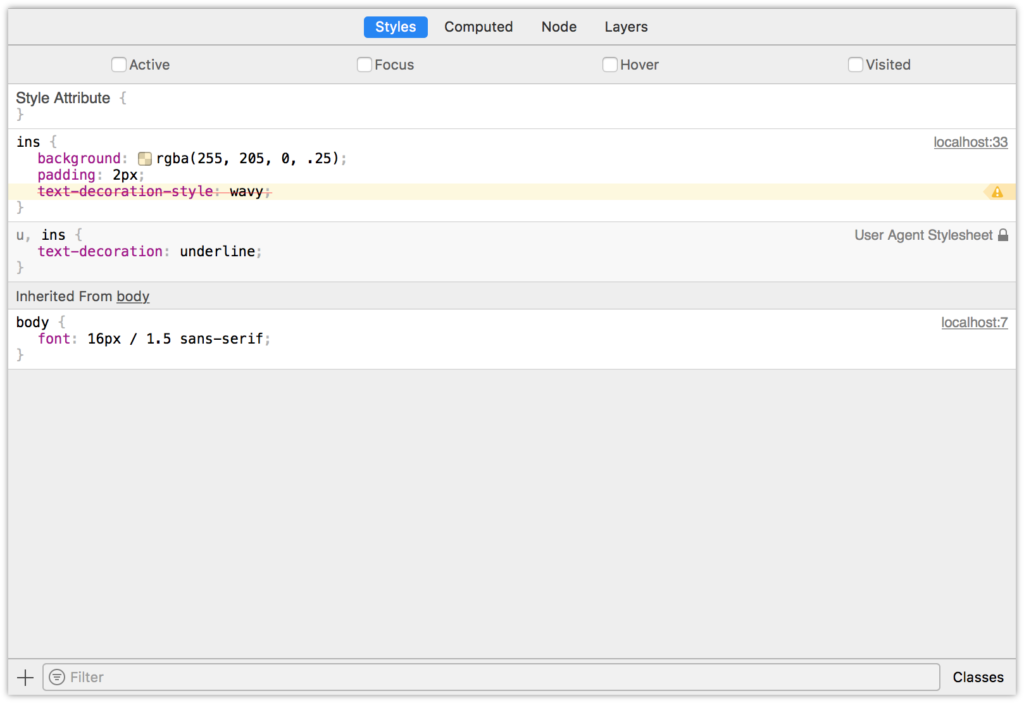The image size is (1024, 703).
Task: Enable the Visited pseudo-class checkbox
Action: click(x=855, y=65)
